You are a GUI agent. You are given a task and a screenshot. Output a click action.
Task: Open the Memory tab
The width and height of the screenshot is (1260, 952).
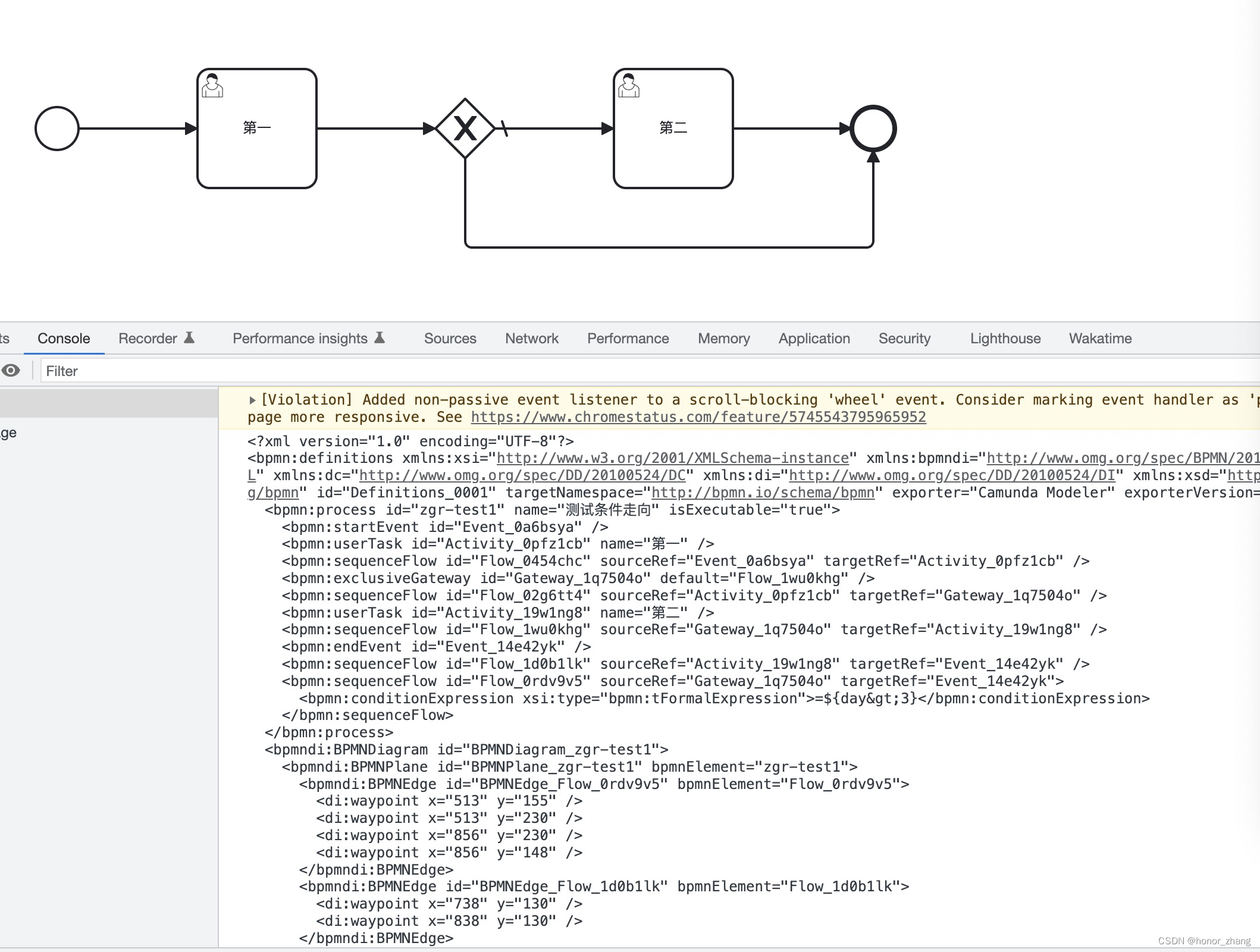point(723,339)
